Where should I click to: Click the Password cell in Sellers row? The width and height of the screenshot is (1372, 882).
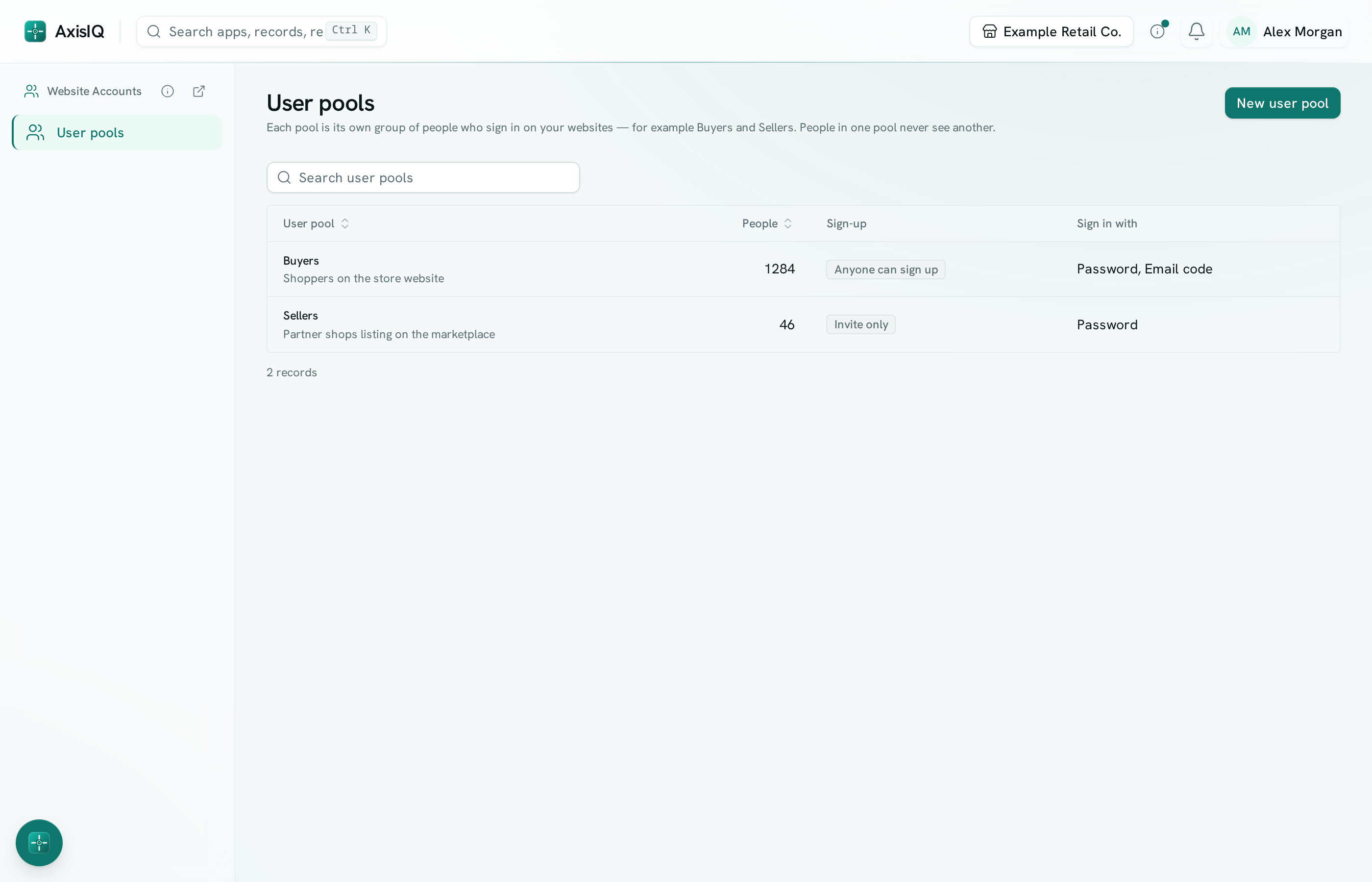pyautogui.click(x=1107, y=325)
